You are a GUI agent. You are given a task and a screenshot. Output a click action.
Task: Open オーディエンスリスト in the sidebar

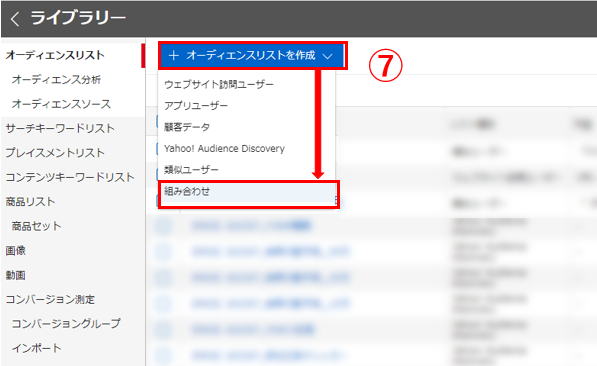[55, 55]
